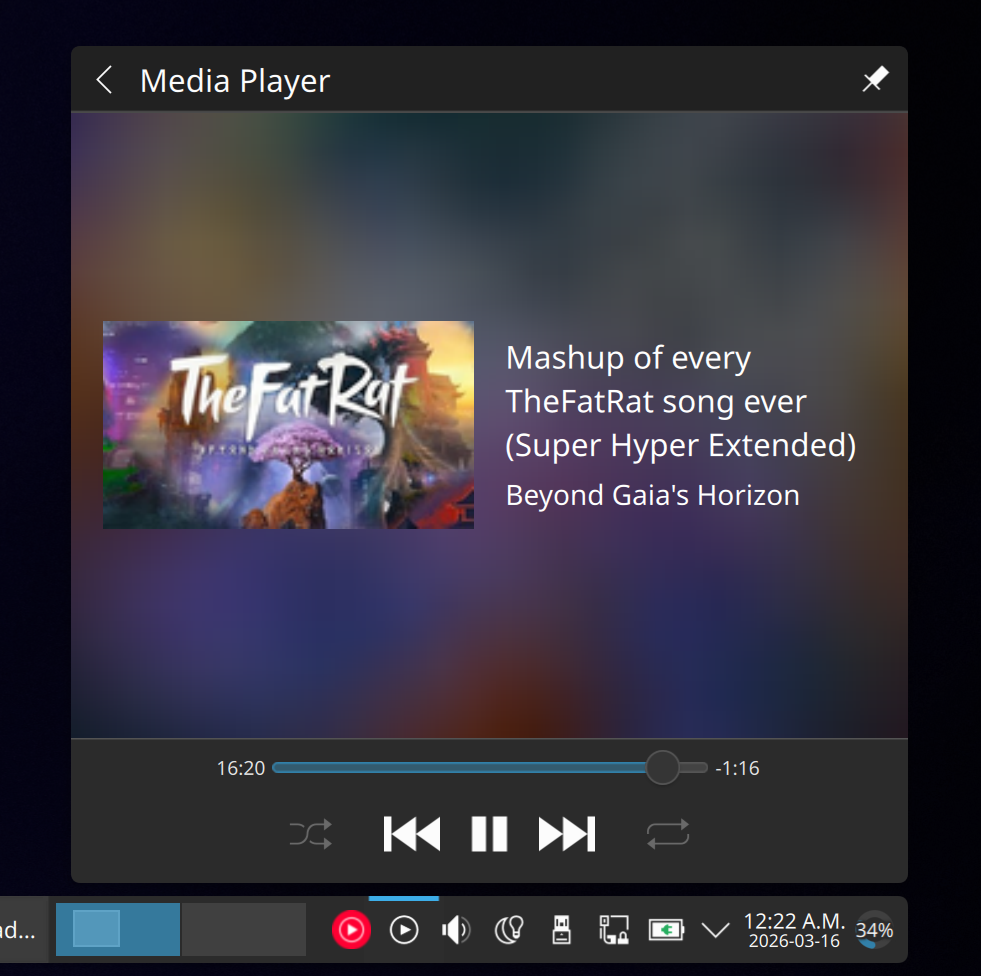The width and height of the screenshot is (981, 976).
Task: Toggle repeat playback mode
Action: [x=668, y=834]
